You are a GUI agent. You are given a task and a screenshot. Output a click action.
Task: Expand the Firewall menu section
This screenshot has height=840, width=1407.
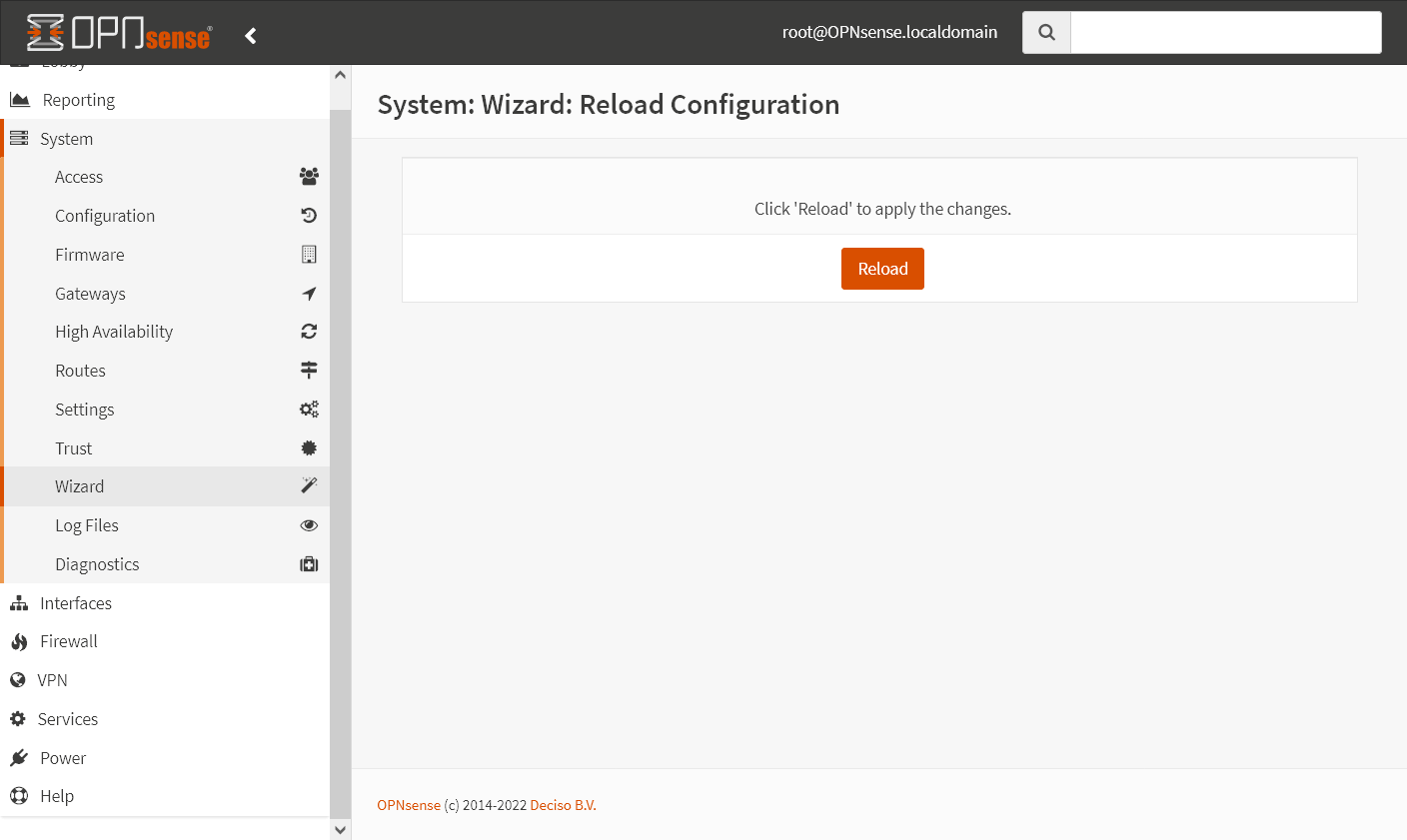(69, 641)
